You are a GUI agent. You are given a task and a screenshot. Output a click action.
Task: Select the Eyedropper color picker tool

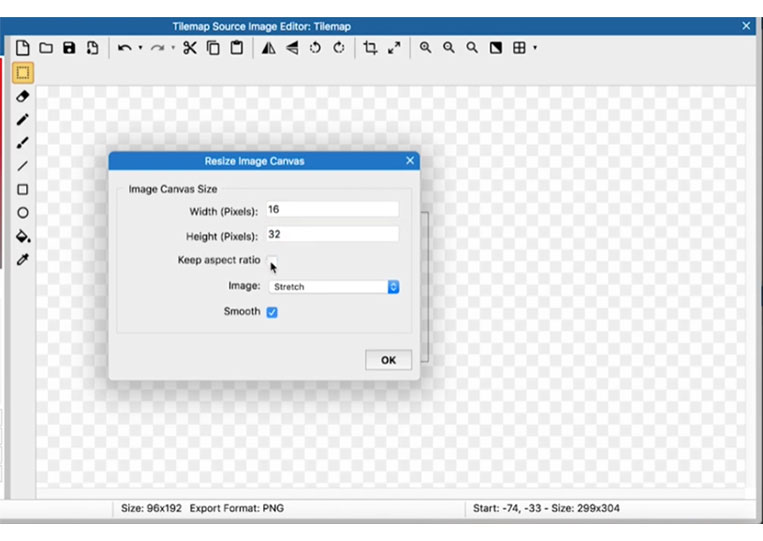pyautogui.click(x=23, y=260)
